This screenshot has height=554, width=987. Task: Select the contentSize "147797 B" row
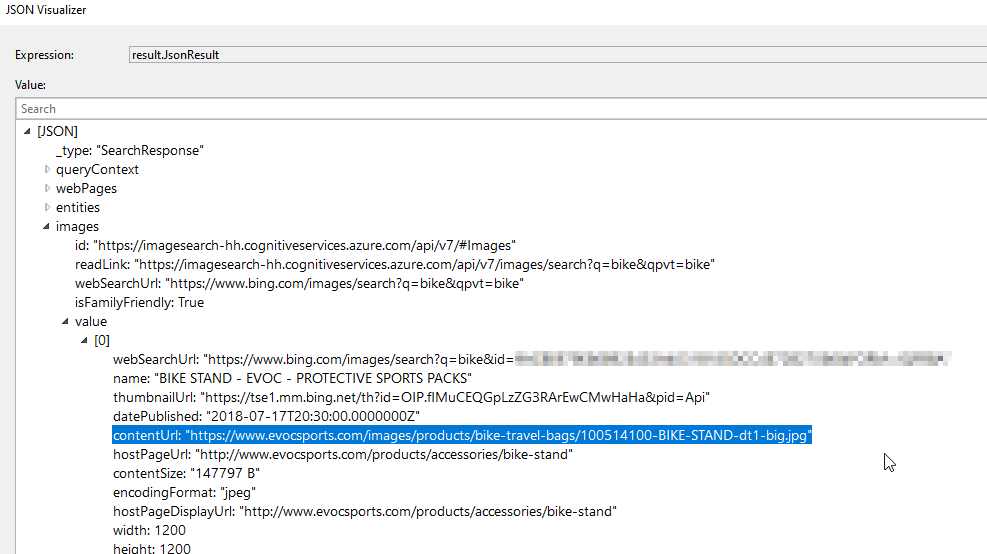tap(186, 473)
